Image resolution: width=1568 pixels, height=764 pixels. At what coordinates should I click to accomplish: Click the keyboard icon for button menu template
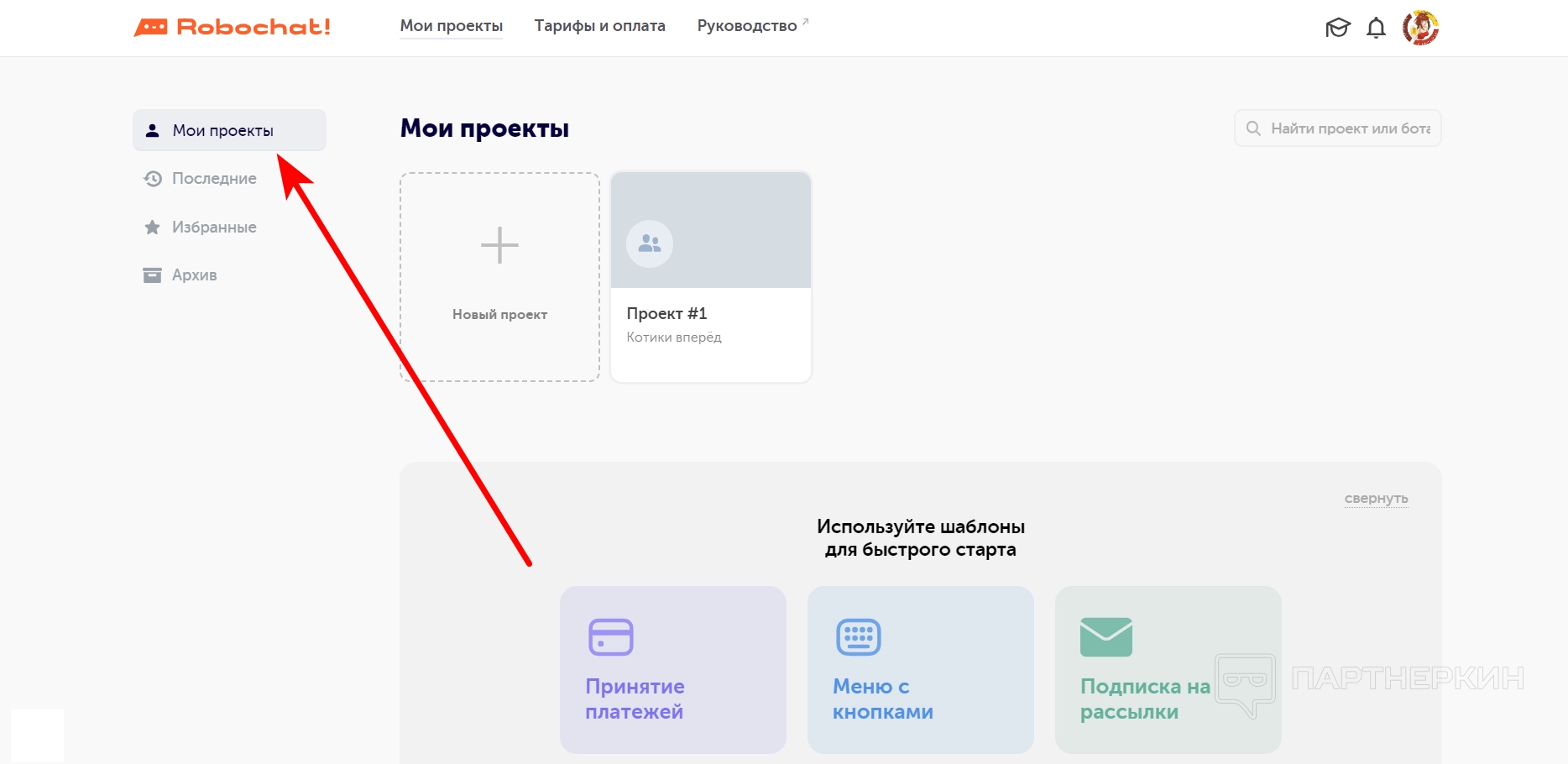(x=858, y=637)
